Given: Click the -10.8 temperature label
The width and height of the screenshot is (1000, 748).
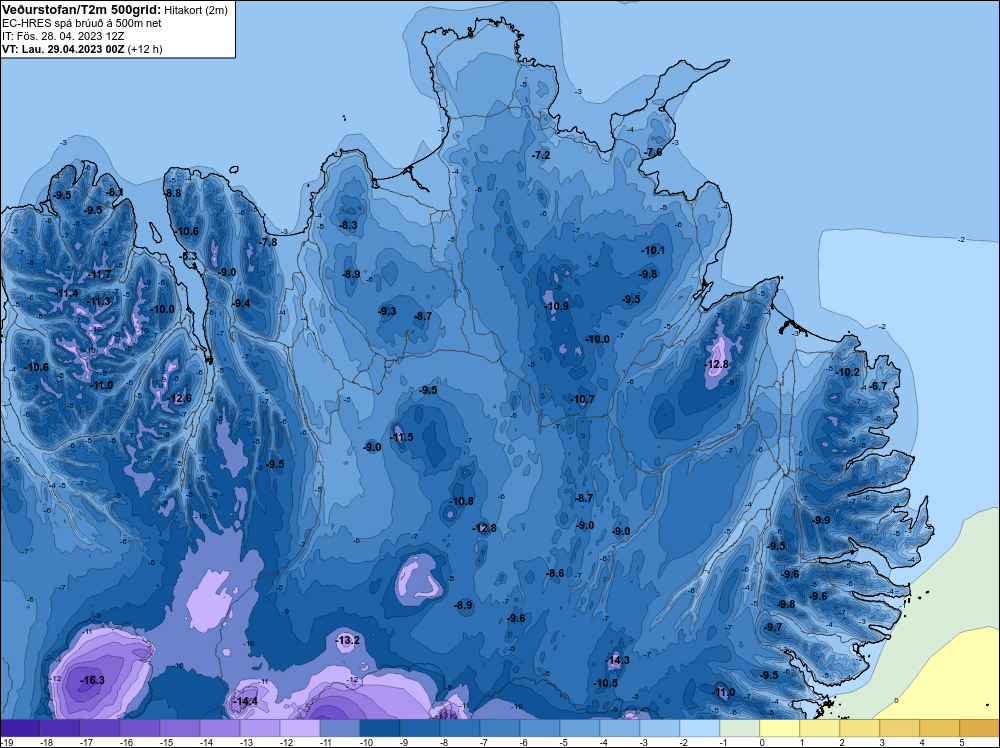Looking at the screenshot, I should (x=462, y=501).
